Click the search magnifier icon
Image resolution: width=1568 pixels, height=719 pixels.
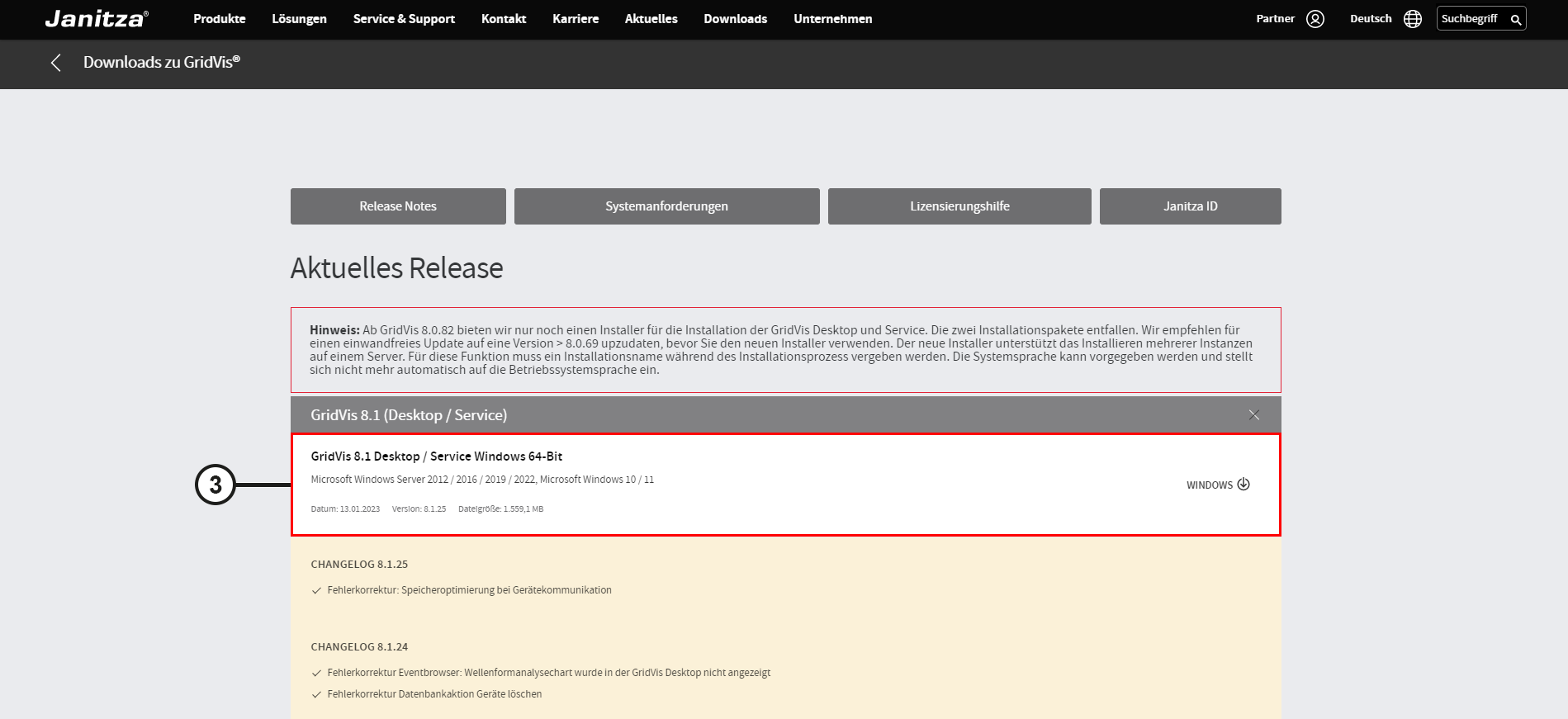pos(1515,20)
